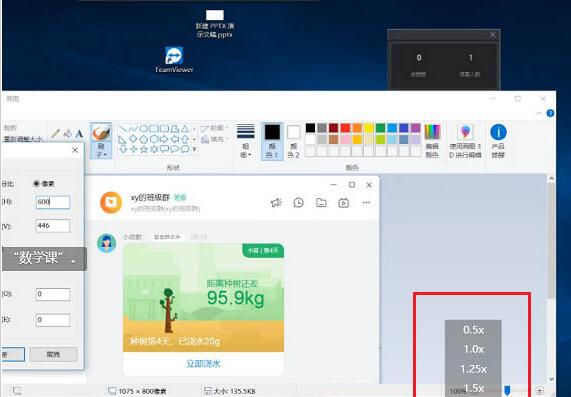Choose the Diamond shape
The image size is (571, 397).
tap(133, 139)
